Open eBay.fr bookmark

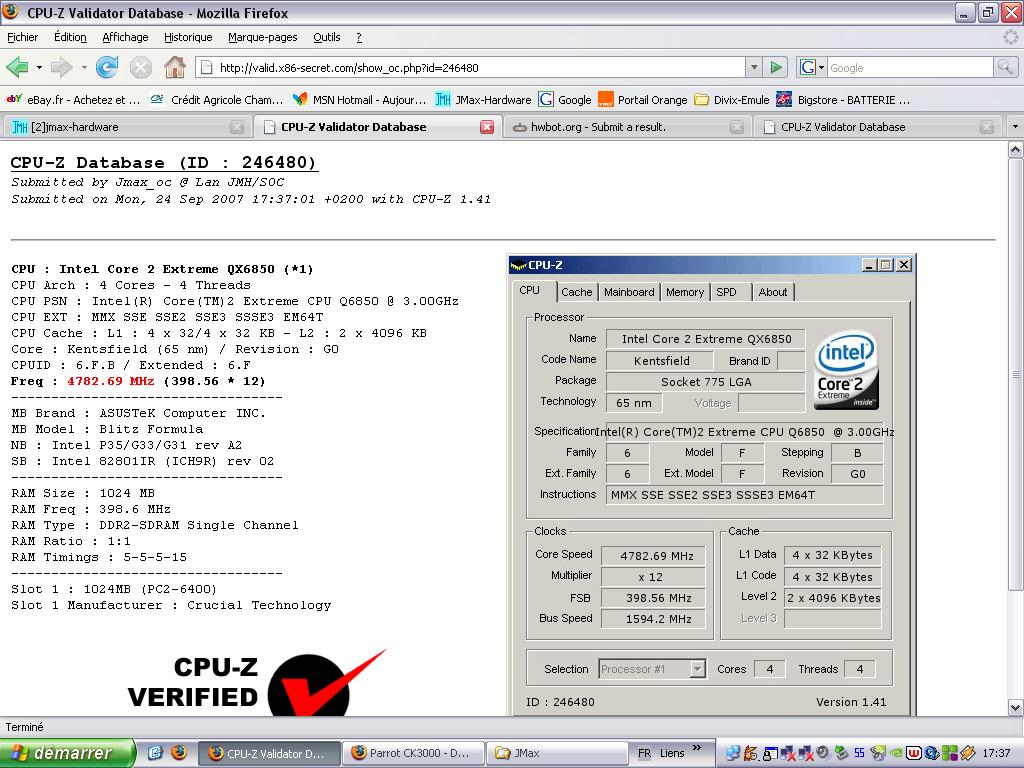coord(73,100)
